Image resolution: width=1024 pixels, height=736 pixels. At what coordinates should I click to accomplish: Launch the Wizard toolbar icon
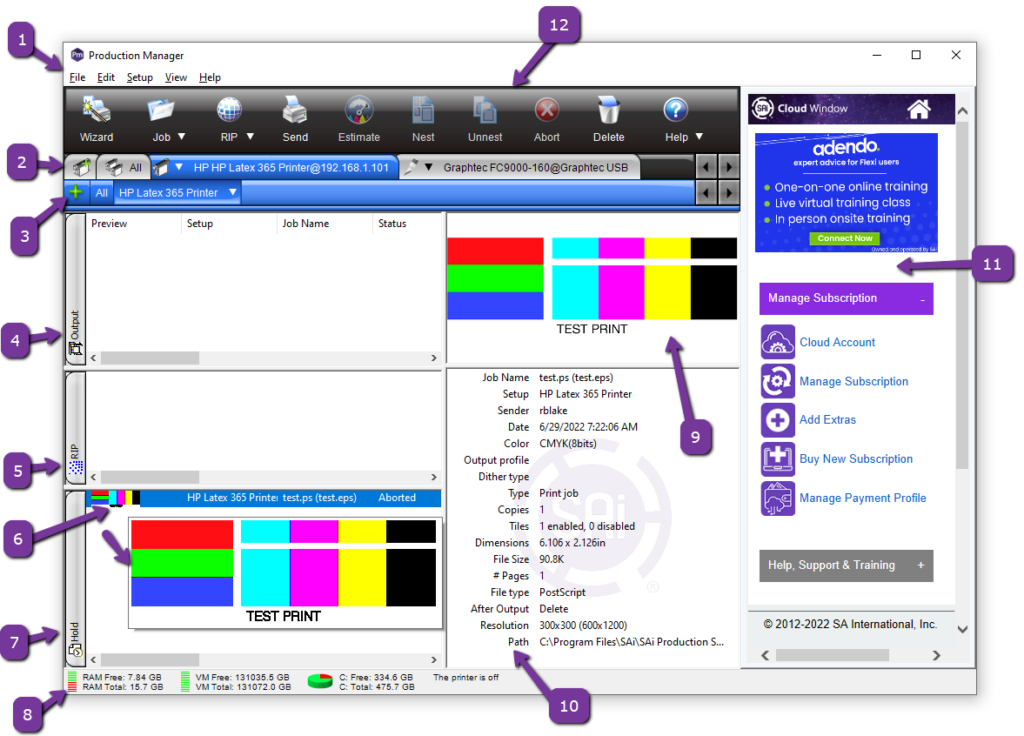pyautogui.click(x=97, y=110)
